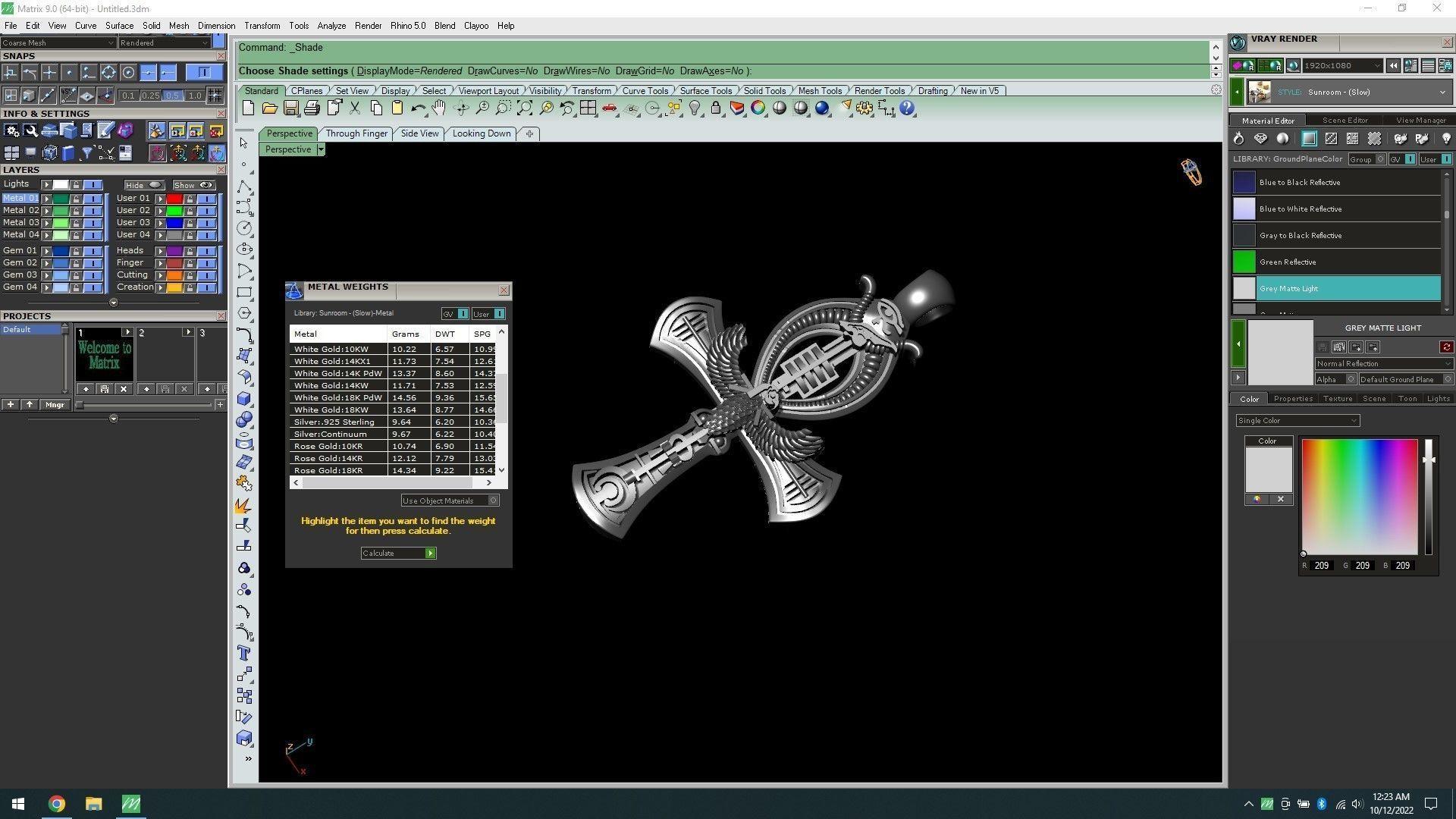Select the Text tool in left toolbar
The height and width of the screenshot is (819, 1456).
[x=243, y=653]
